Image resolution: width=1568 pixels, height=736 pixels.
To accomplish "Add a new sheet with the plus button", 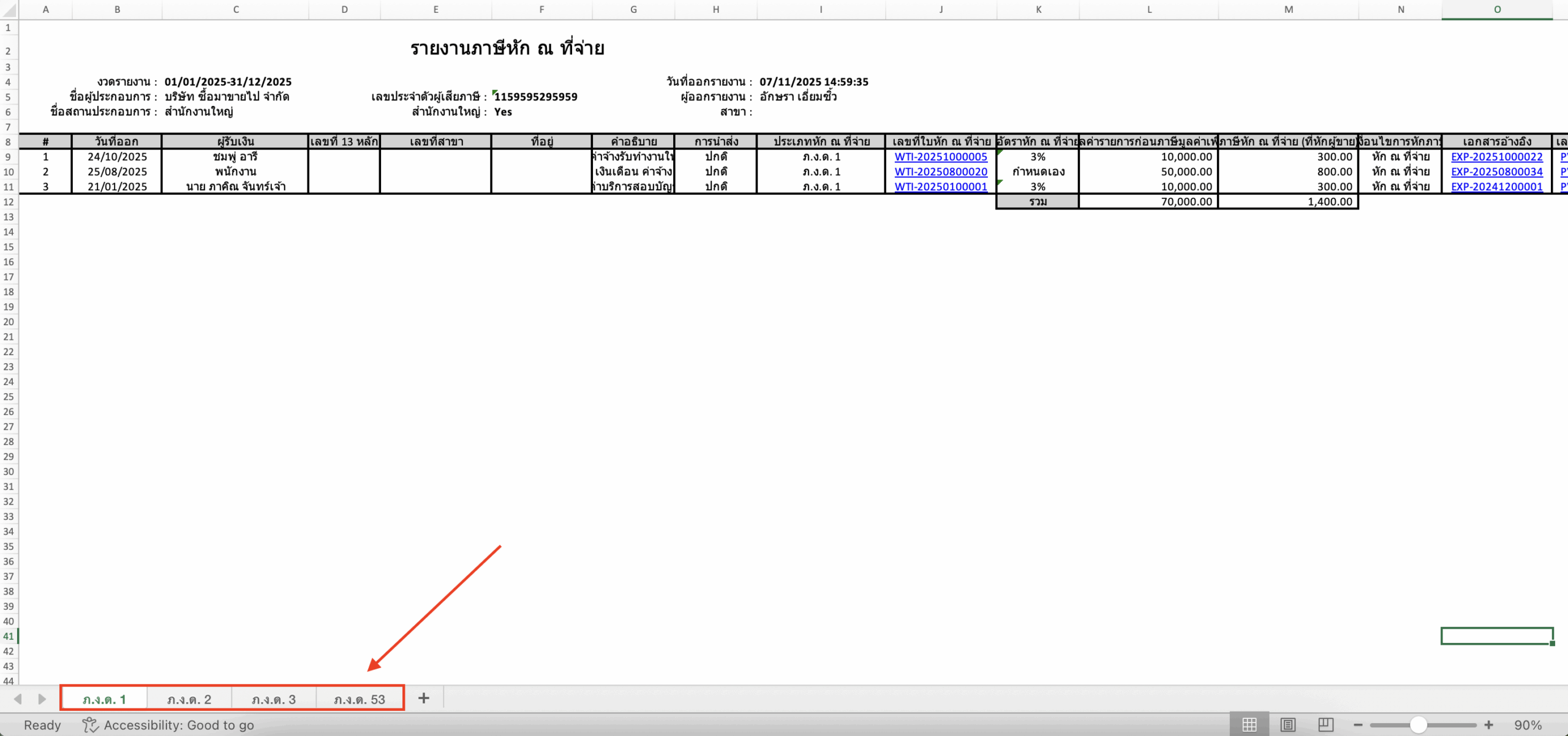I will pyautogui.click(x=424, y=697).
